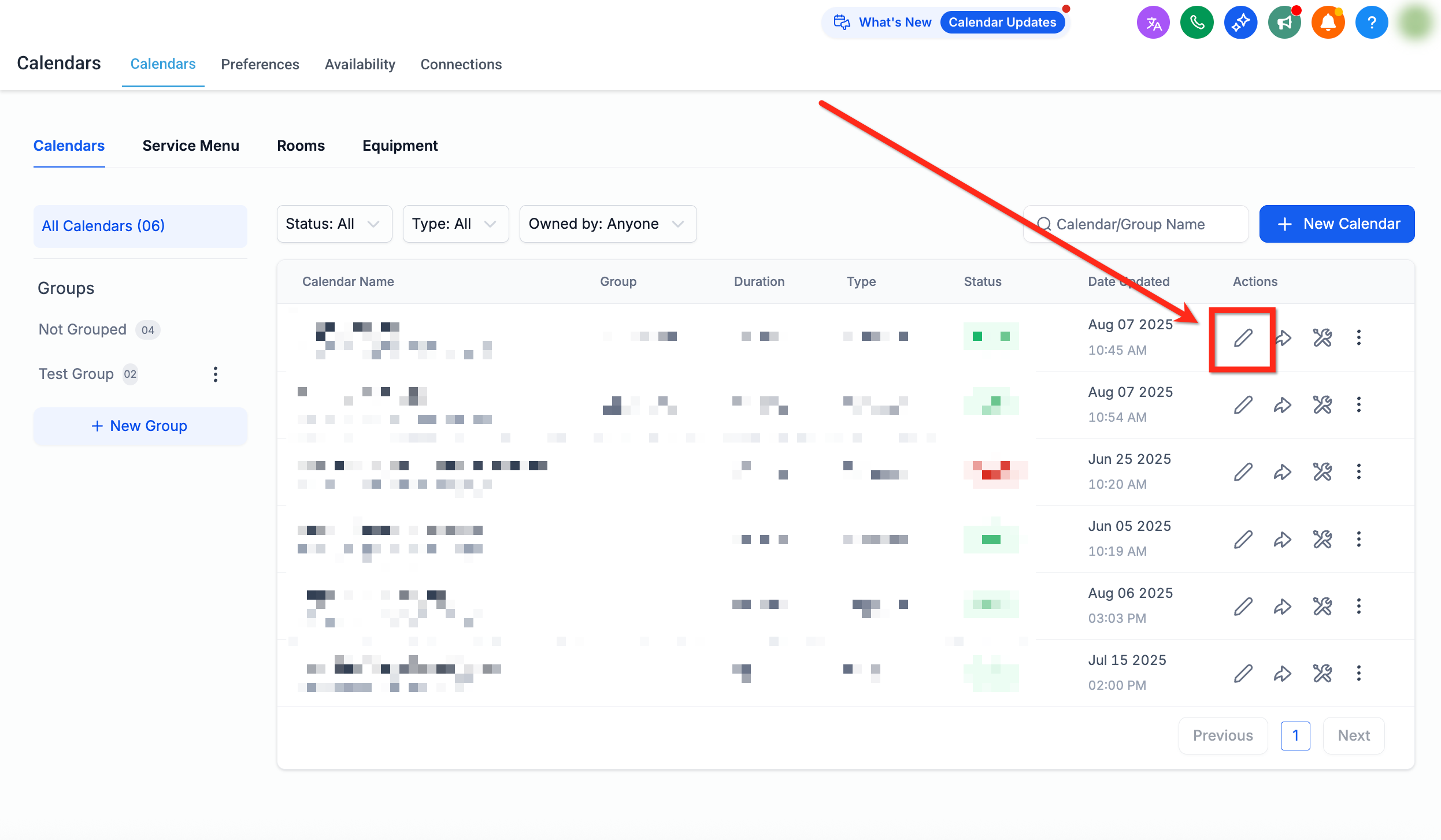Open the Equipment tab
Viewport: 1441px width, 840px height.
[400, 146]
